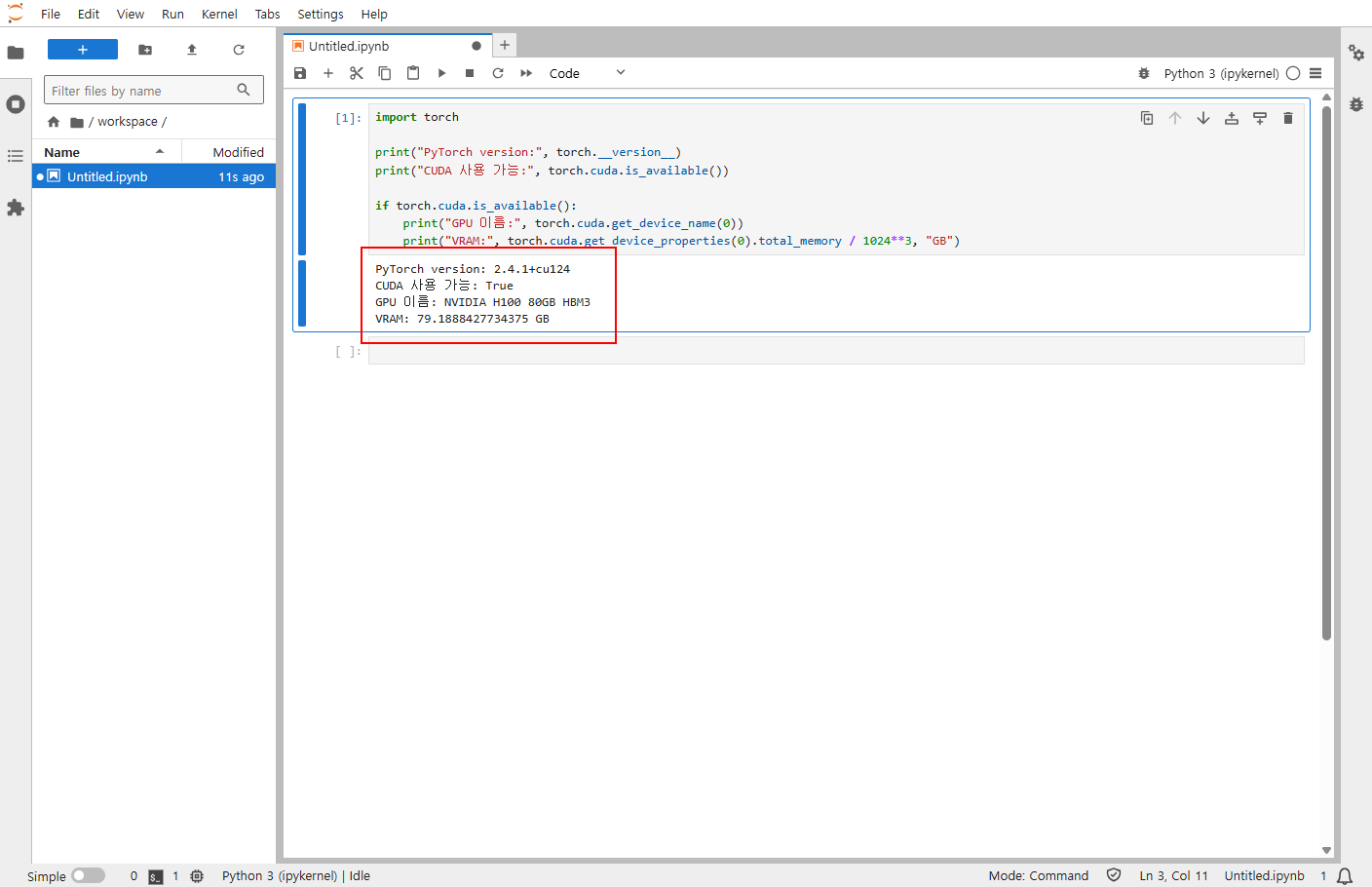
Task: Open the notifications bell icon
Action: click(x=1345, y=875)
